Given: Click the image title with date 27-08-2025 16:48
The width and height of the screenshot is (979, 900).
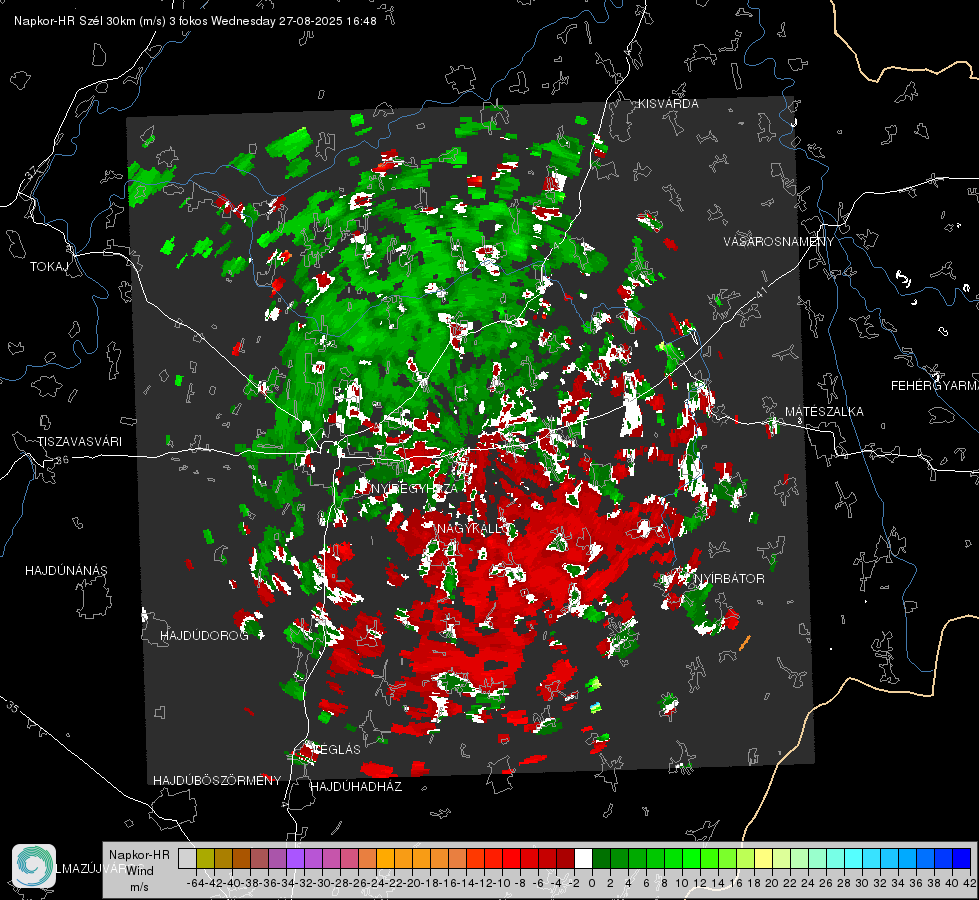Looking at the screenshot, I should pyautogui.click(x=195, y=21).
